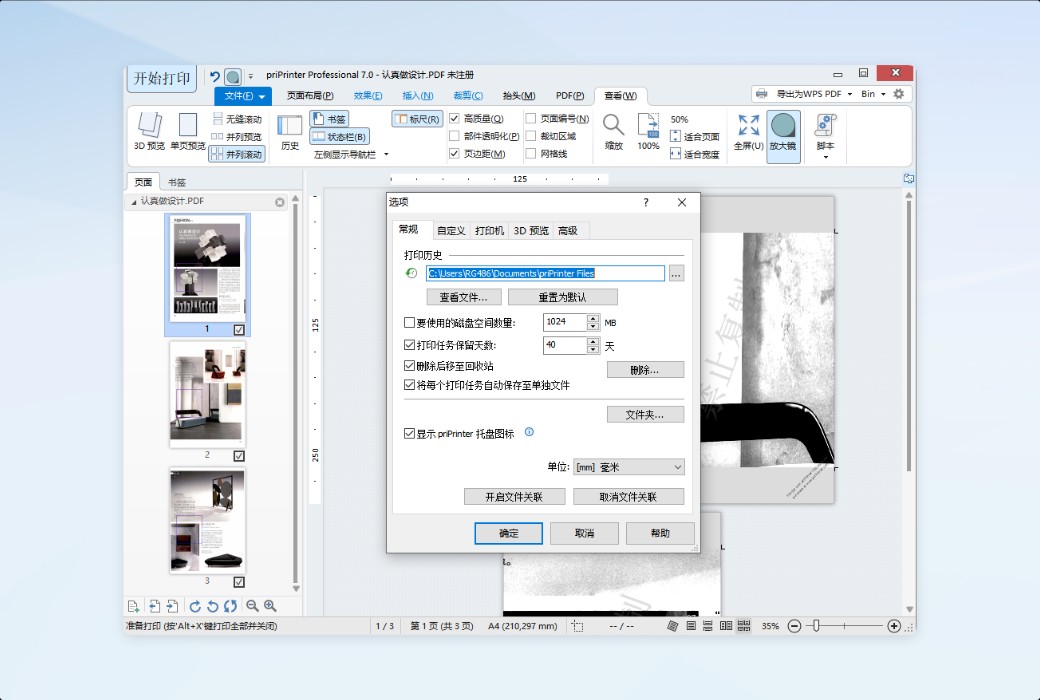Click the 确定 button in dialog
Viewport: 1040px width, 700px height.
[509, 533]
